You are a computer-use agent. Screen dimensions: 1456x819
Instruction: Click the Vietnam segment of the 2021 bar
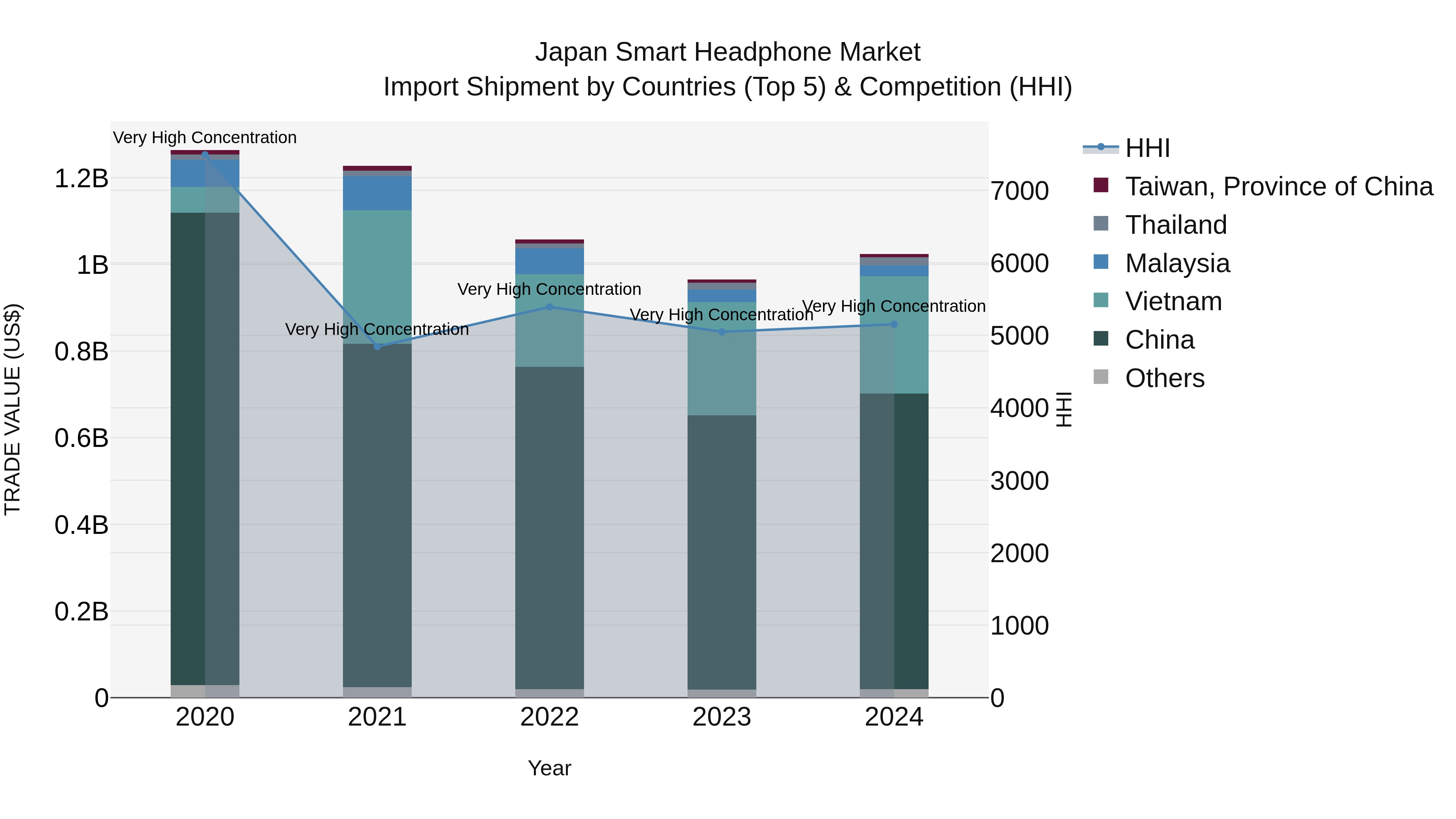(x=378, y=277)
